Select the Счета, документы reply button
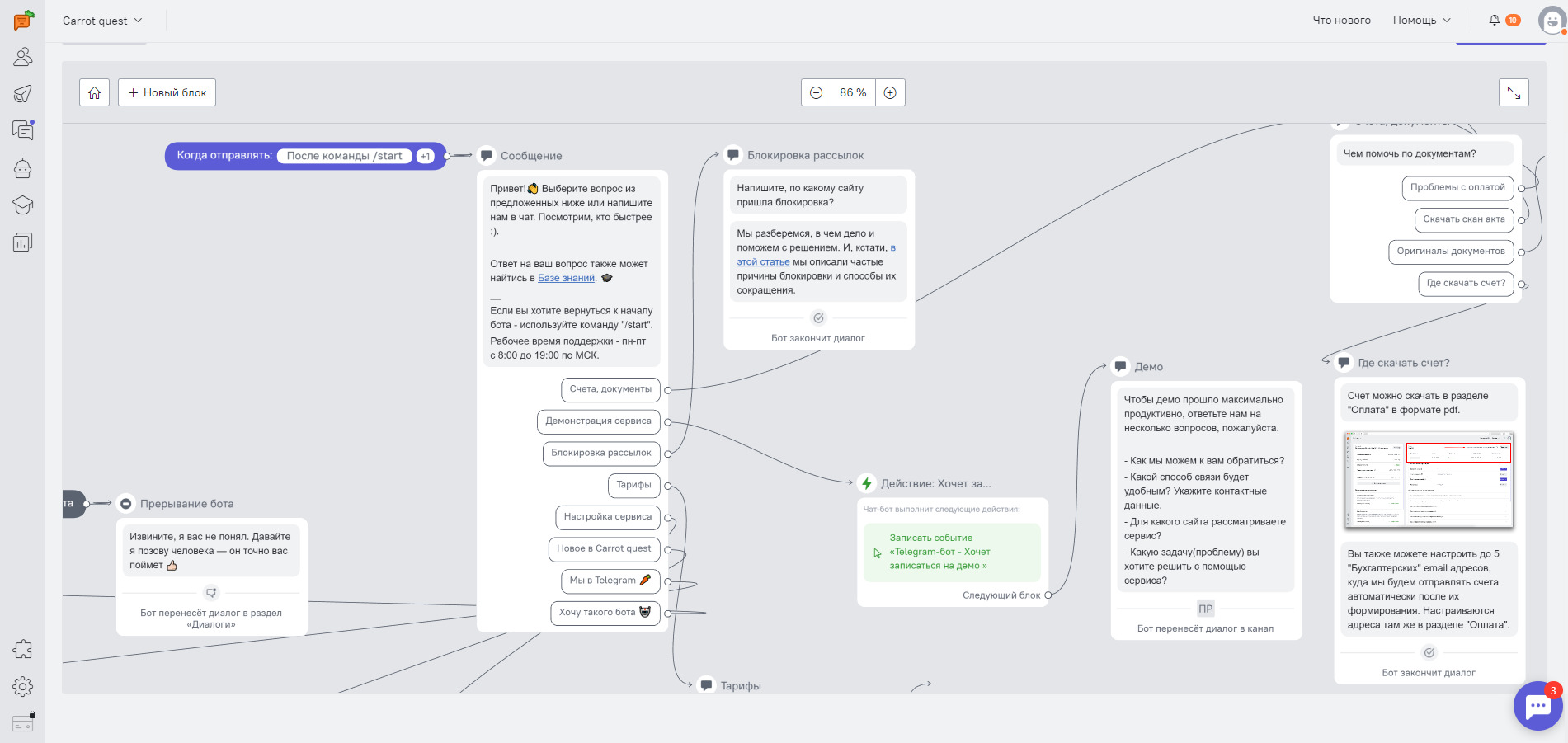Image resolution: width=1568 pixels, height=743 pixels. tap(610, 389)
